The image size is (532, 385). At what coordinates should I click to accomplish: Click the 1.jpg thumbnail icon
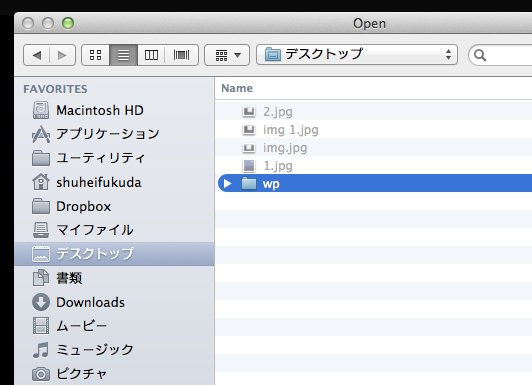249,166
